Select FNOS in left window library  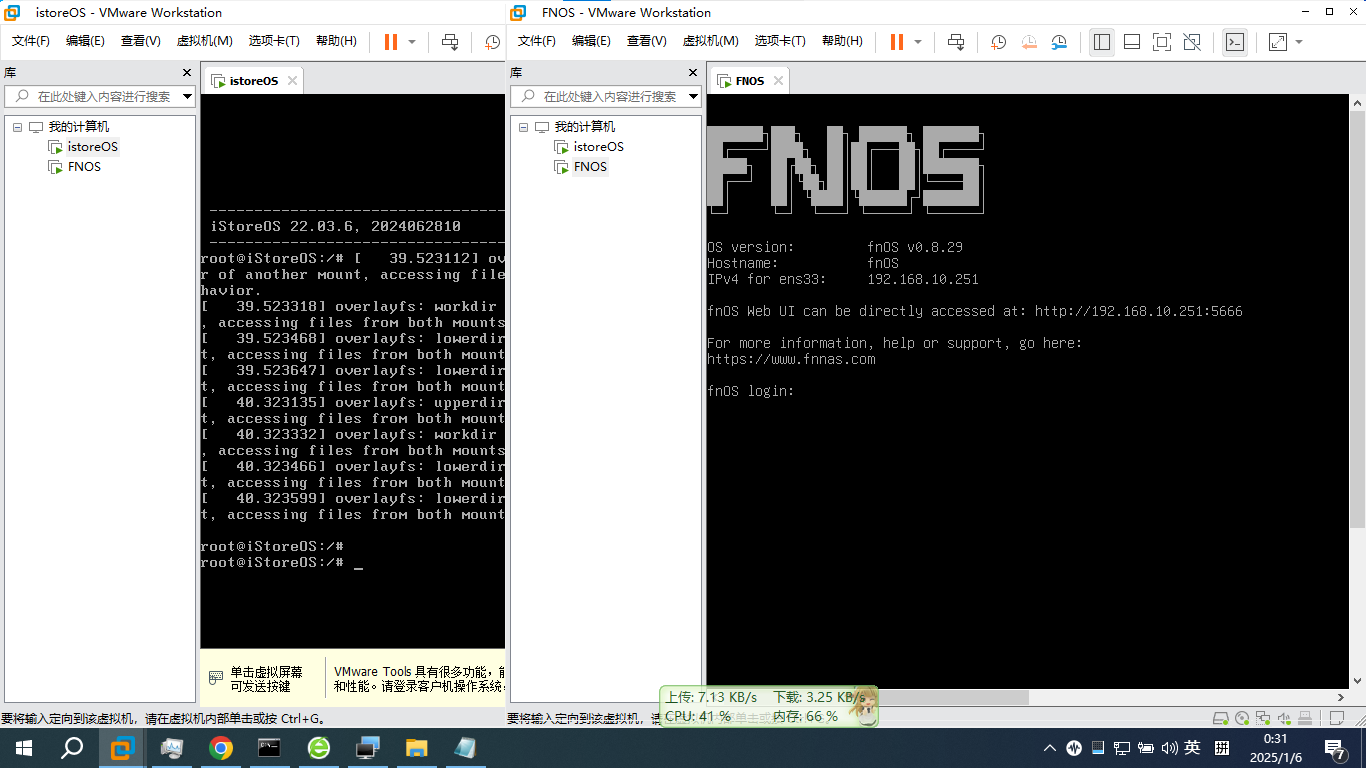coord(84,167)
